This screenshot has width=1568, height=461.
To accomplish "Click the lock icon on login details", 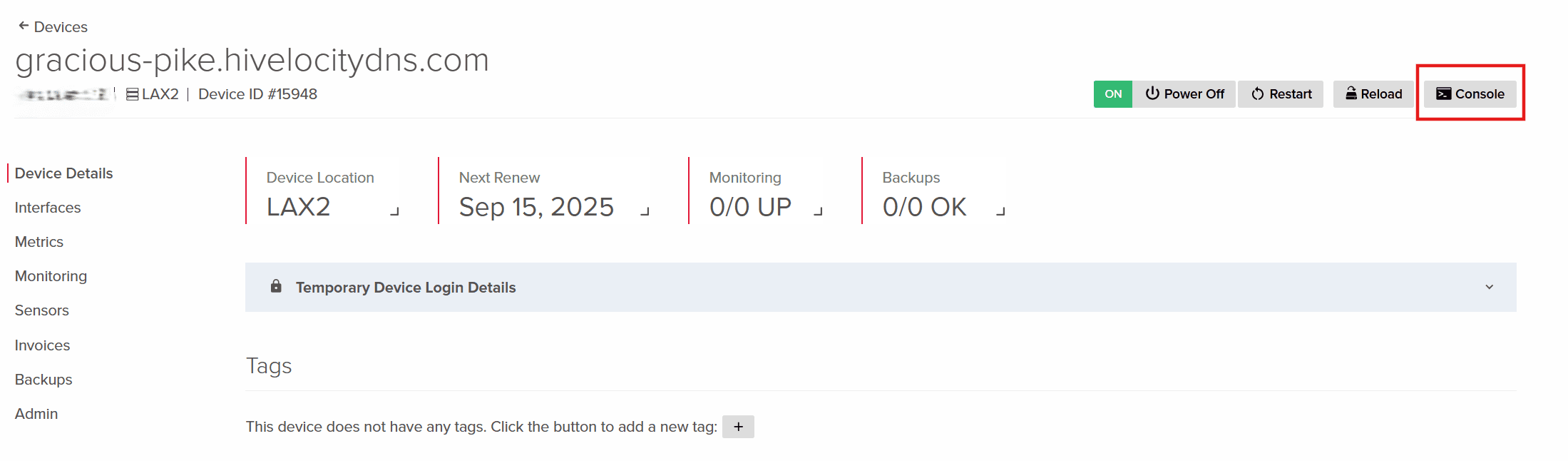I will coord(276,287).
